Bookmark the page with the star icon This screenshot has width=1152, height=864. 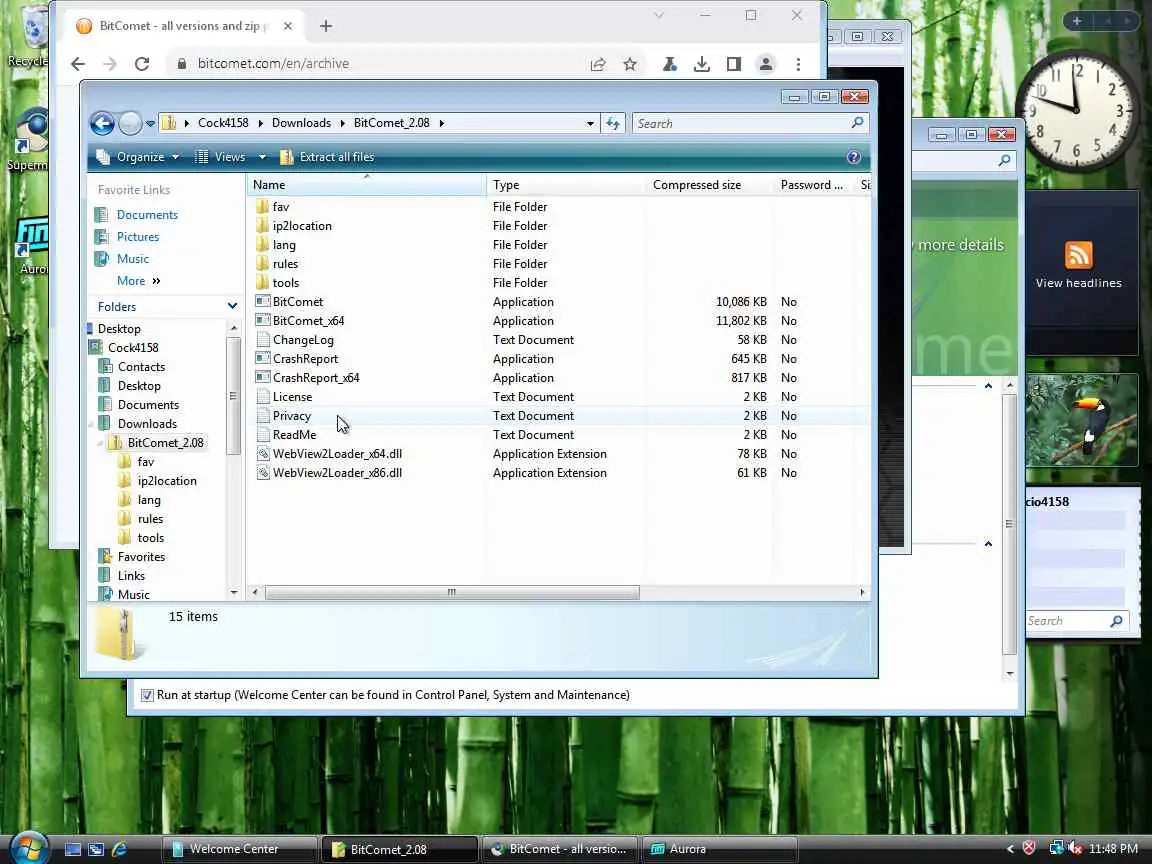[630, 64]
